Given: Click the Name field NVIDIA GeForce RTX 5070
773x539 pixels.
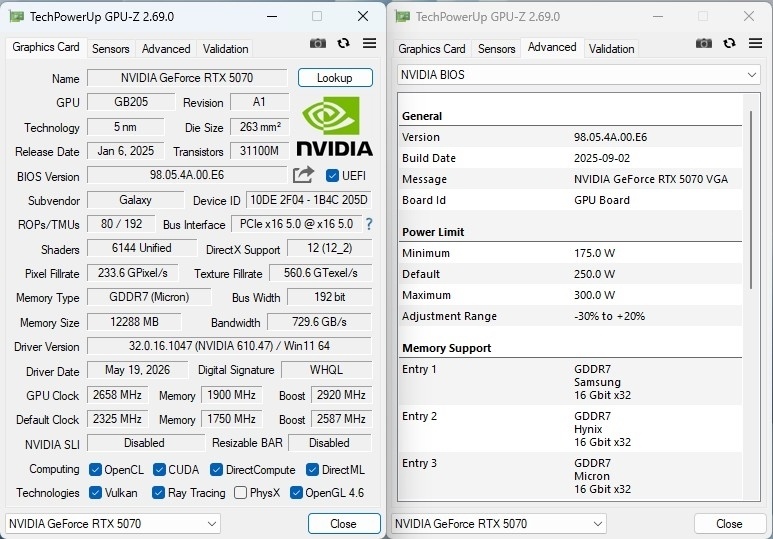Looking at the screenshot, I should click(x=187, y=78).
